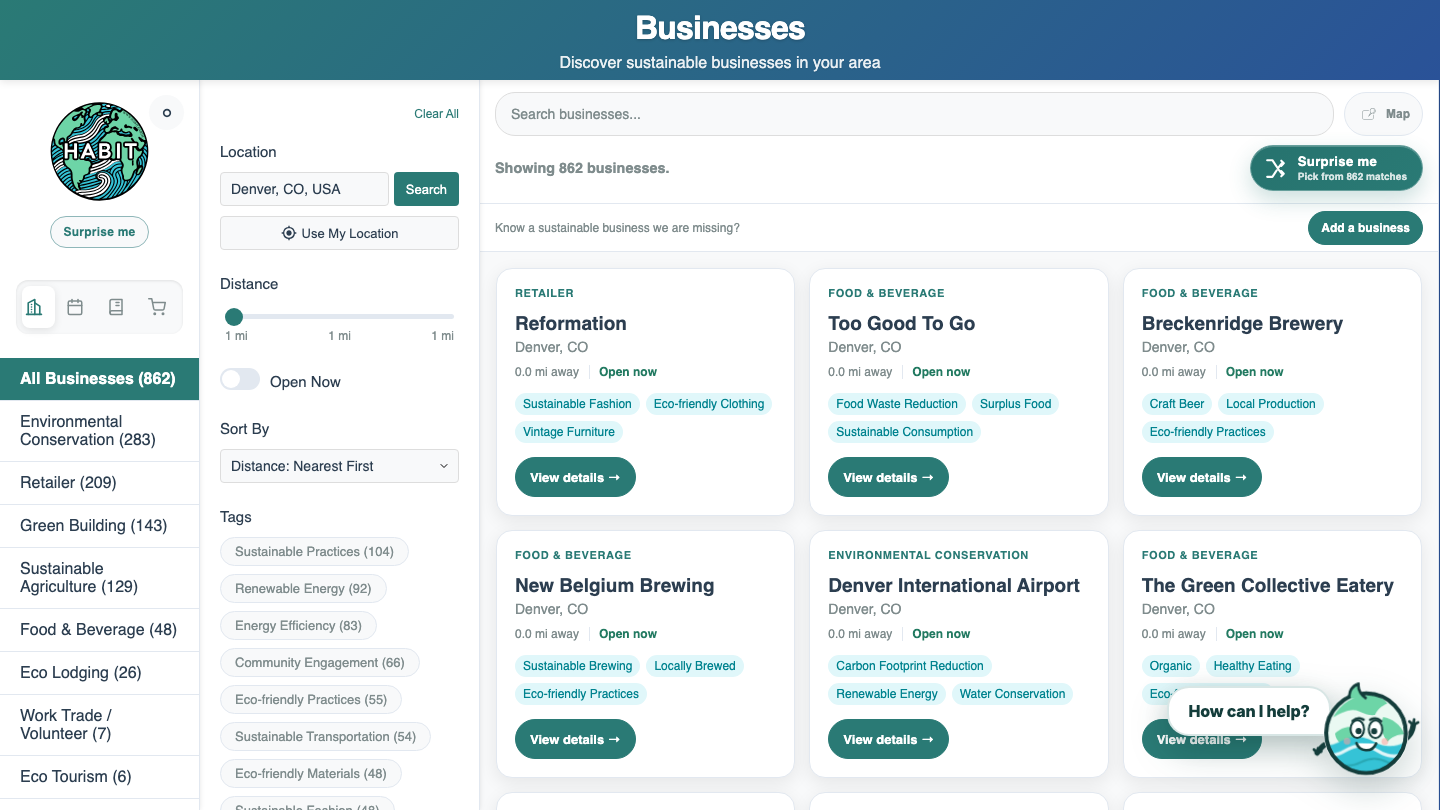Select Environmental Conservation (283) category
This screenshot has height=810, width=1440.
[99, 431]
